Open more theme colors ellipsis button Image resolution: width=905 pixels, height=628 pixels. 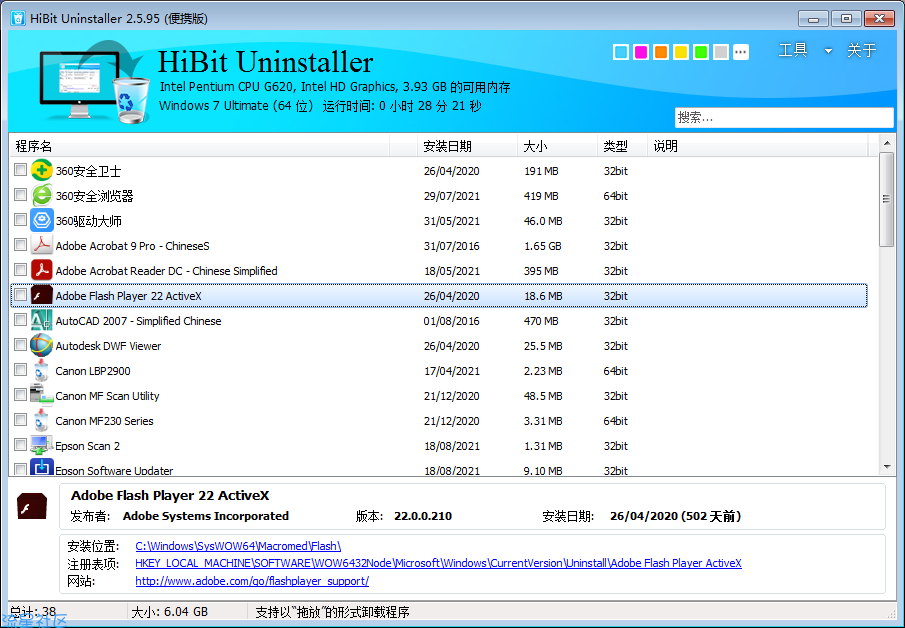741,52
